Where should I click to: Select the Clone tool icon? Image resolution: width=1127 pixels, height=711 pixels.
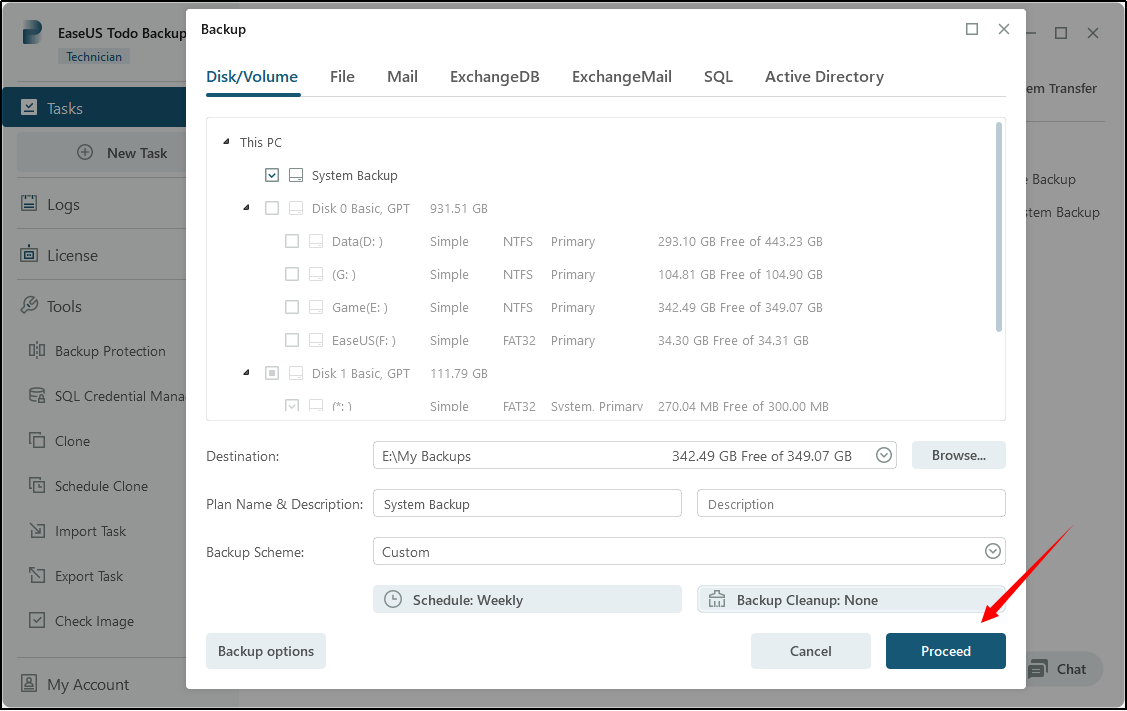click(37, 441)
